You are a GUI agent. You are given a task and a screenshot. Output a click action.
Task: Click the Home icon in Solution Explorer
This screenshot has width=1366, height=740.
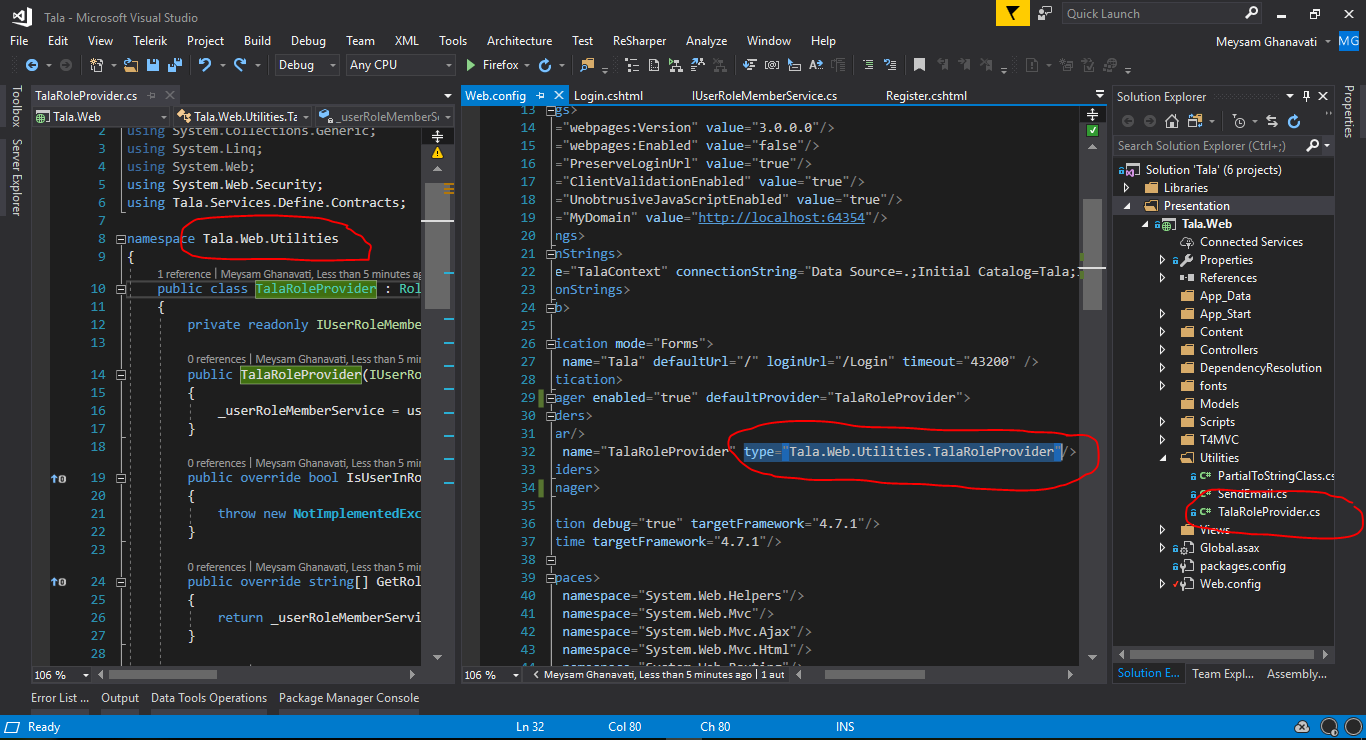click(x=1171, y=121)
